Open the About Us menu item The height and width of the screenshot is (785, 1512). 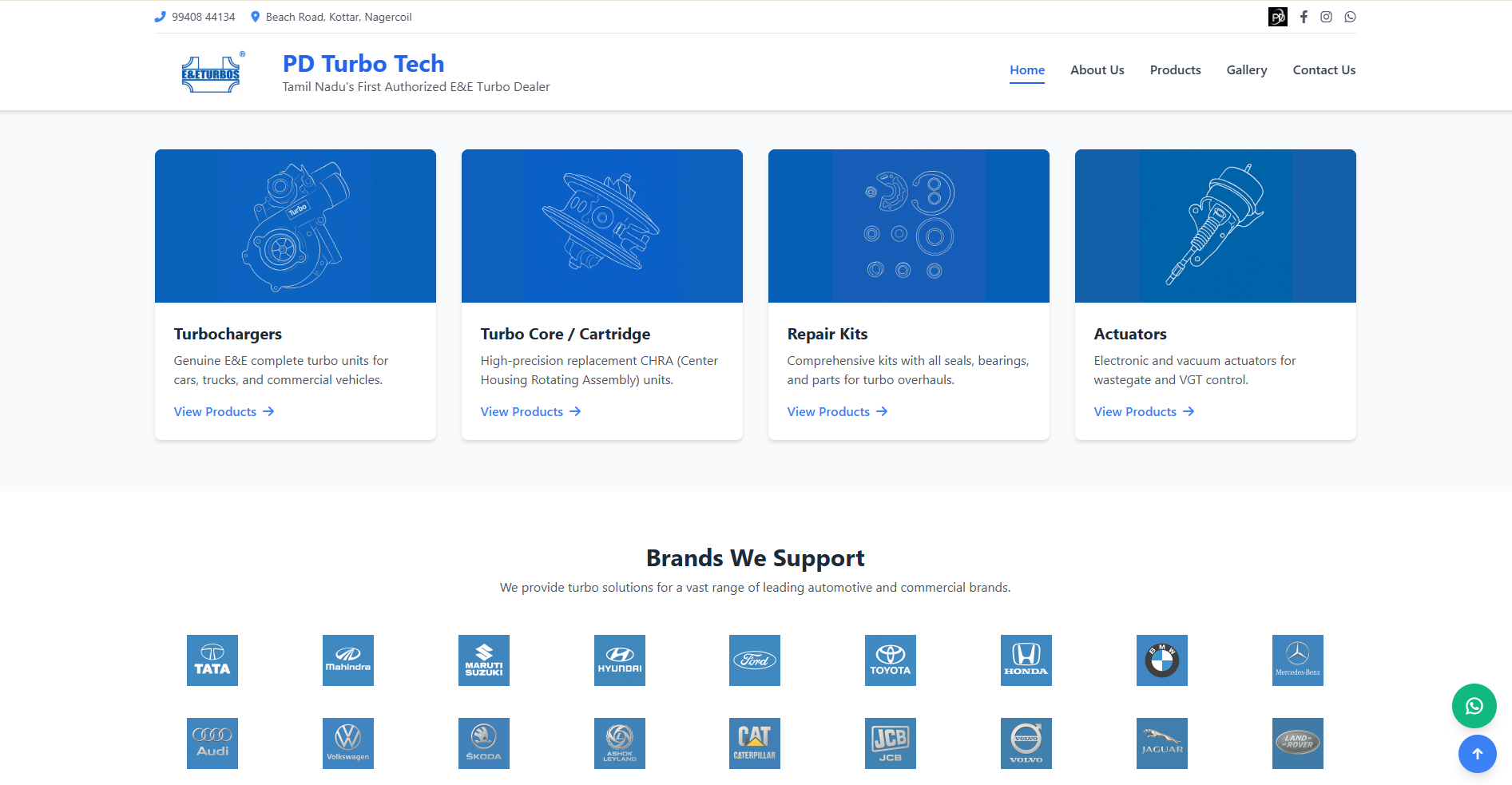click(1097, 70)
